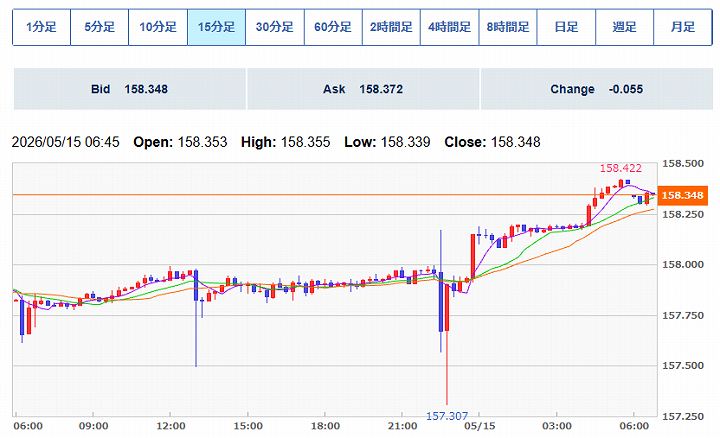Click the 158.422 high price label
The height and width of the screenshot is (438, 720).
620,168
